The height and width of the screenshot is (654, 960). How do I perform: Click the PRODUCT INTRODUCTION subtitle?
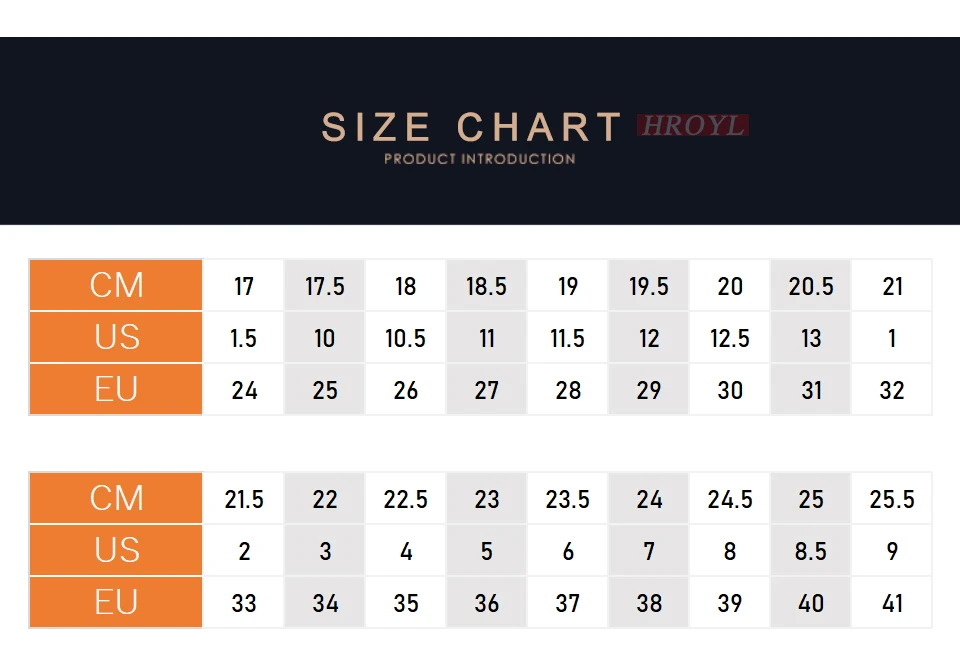479,159
